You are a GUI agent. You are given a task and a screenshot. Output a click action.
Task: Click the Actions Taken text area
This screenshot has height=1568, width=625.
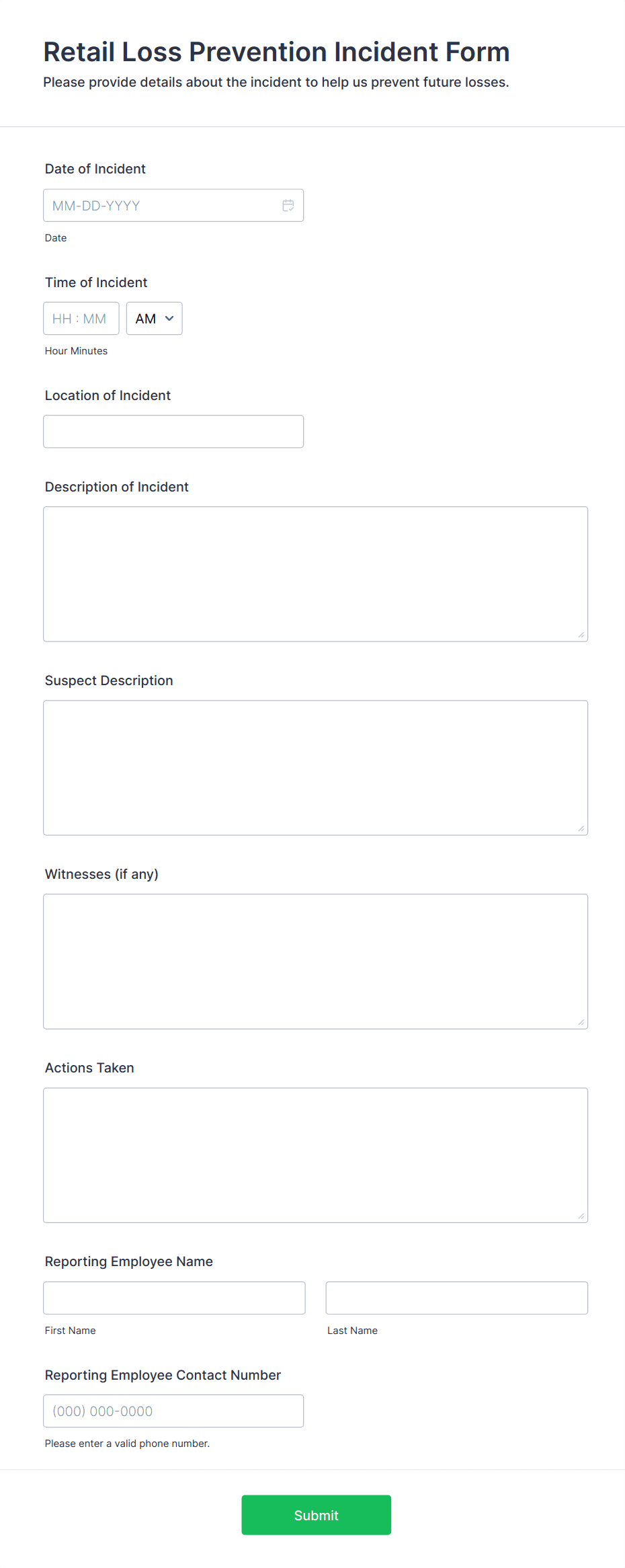pos(316,1155)
